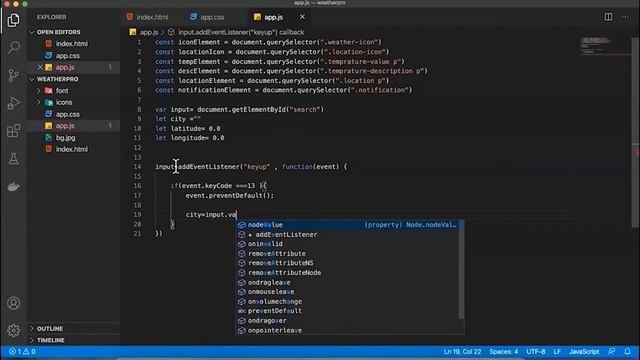The image size is (640, 360).
Task: Choose ondragleave suggestion
Action: pyautogui.click(x=348, y=282)
